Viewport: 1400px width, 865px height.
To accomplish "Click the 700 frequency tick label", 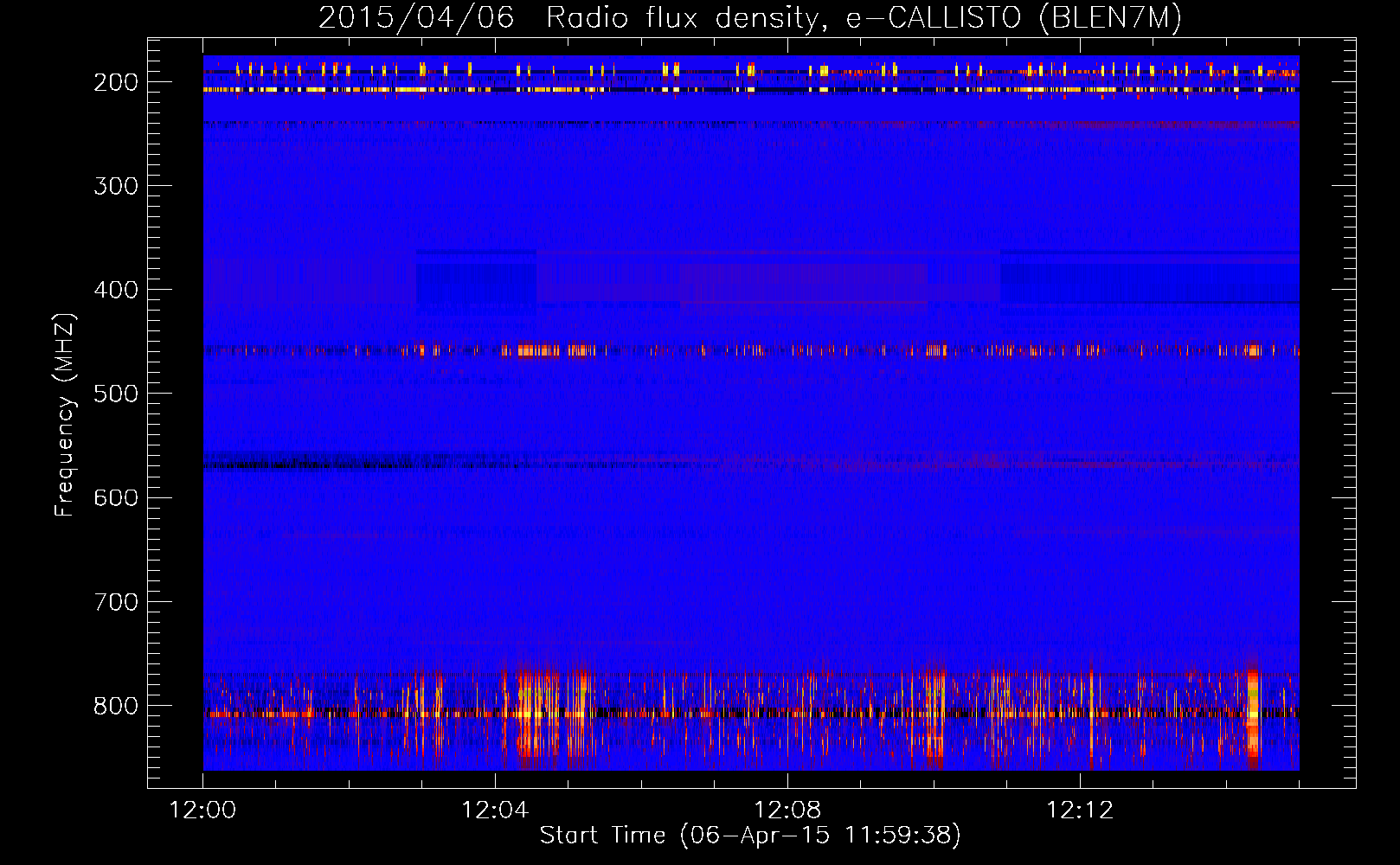I will (116, 601).
